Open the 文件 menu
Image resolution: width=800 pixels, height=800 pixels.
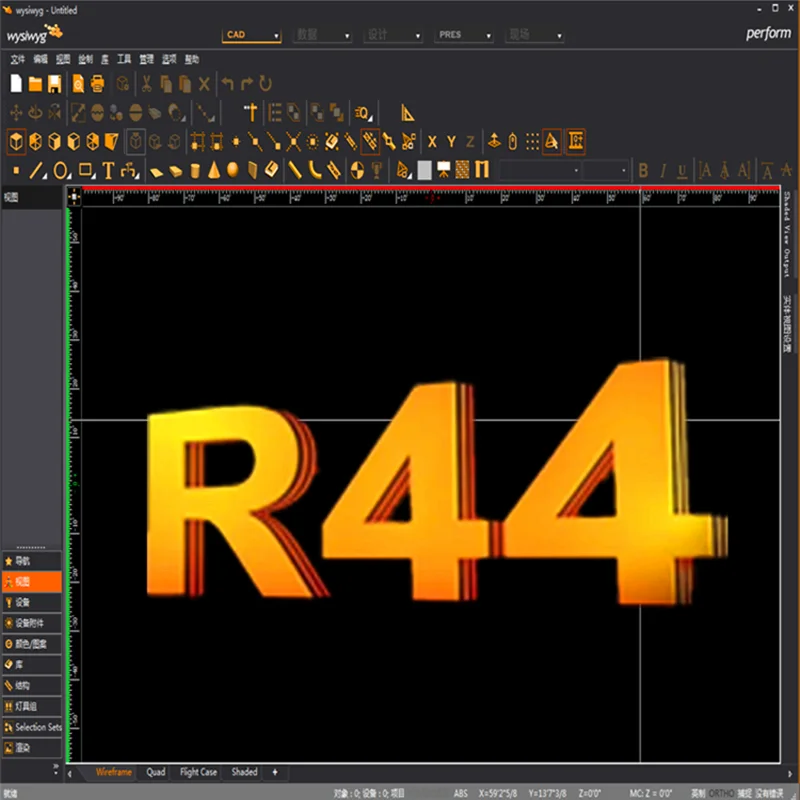[x=17, y=59]
